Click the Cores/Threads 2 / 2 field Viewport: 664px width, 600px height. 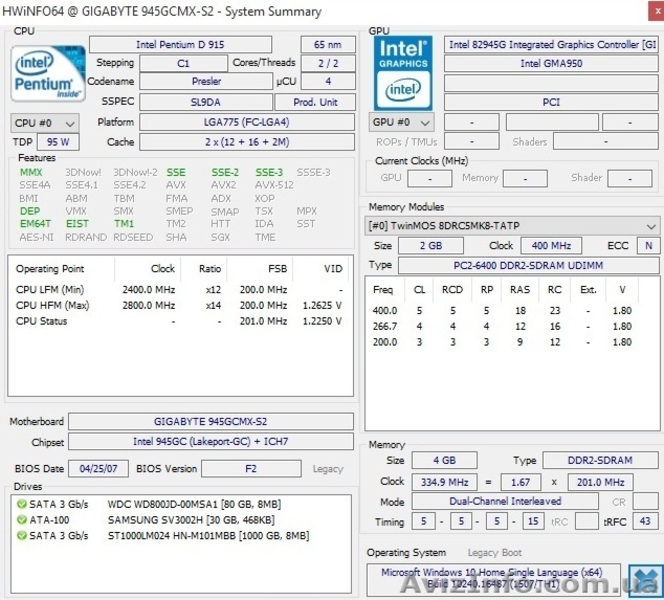pos(328,64)
